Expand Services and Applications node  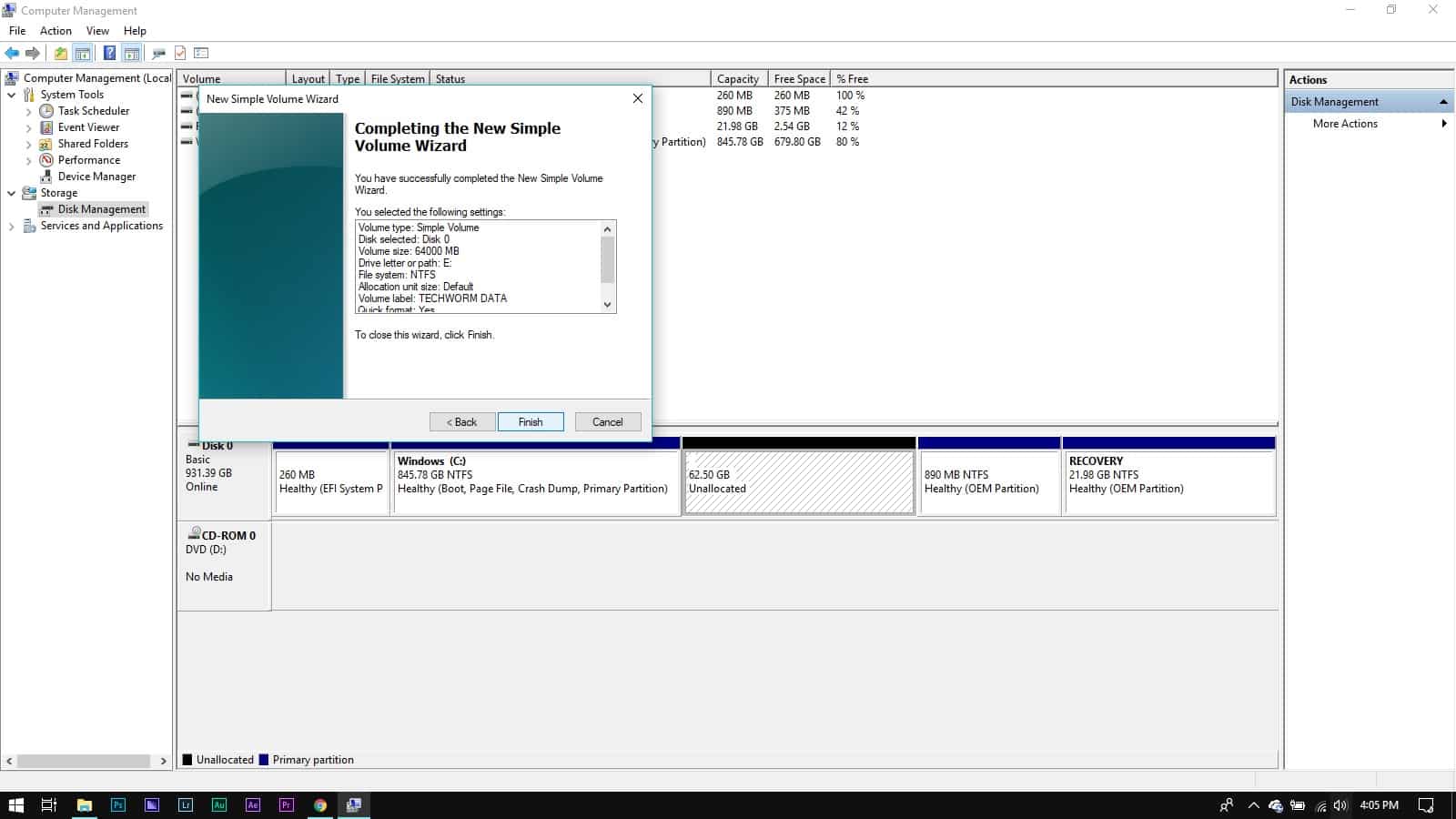pos(11,226)
